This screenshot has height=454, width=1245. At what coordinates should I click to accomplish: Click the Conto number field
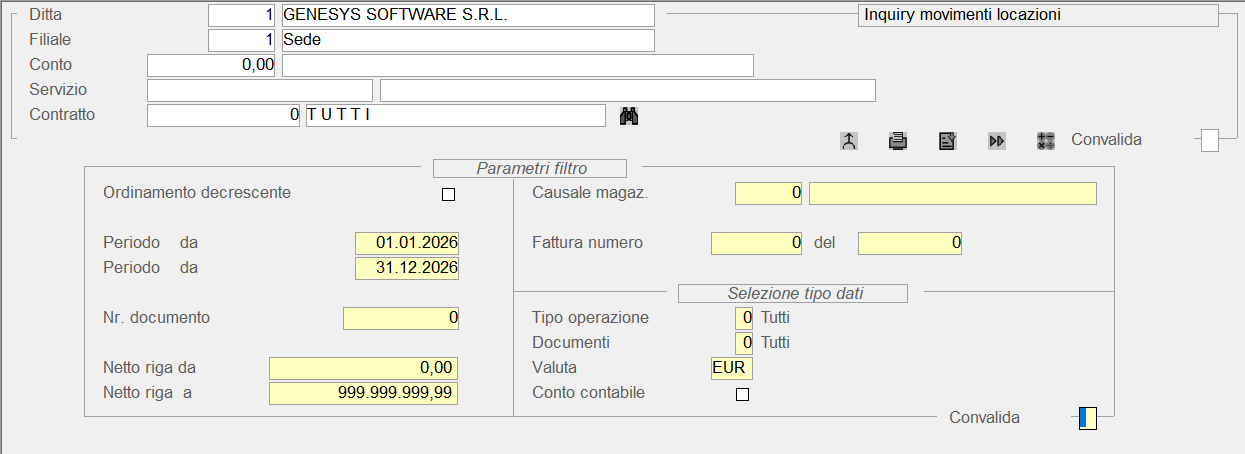click(x=211, y=66)
